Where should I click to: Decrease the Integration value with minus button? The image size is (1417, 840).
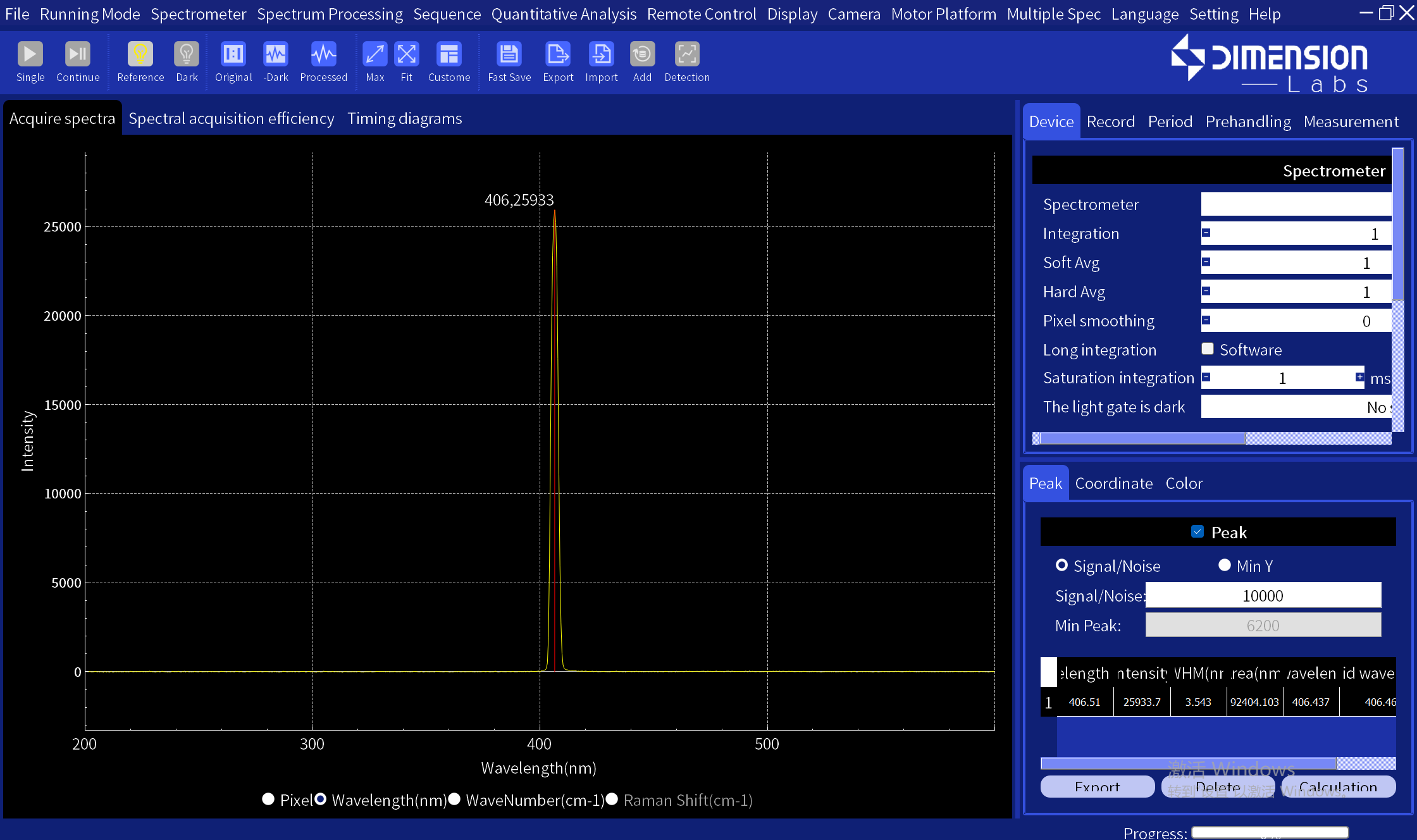click(x=1206, y=233)
